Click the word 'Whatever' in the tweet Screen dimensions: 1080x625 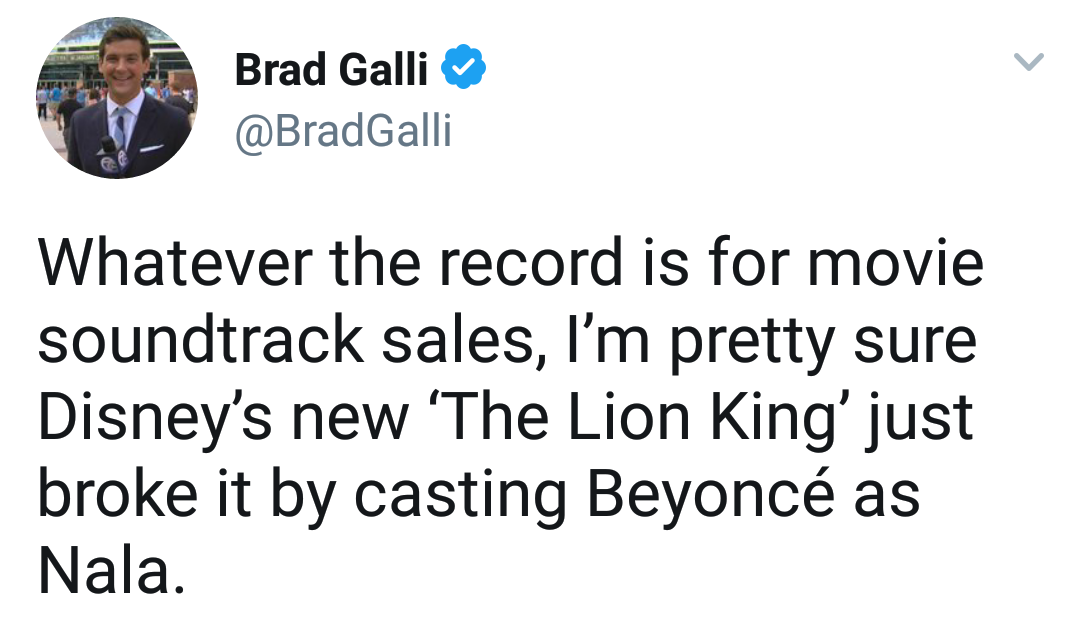176,263
